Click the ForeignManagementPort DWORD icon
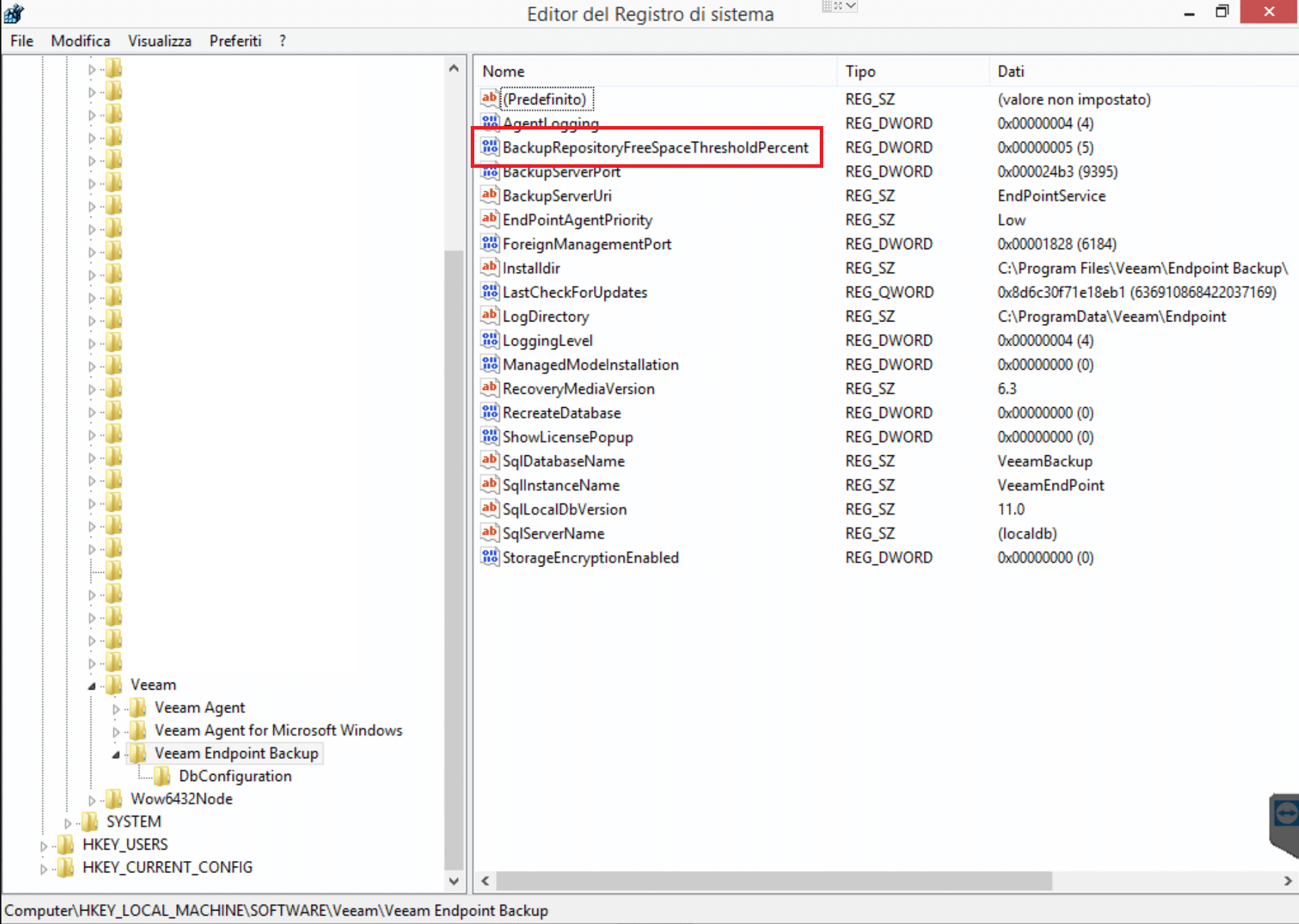 click(489, 243)
